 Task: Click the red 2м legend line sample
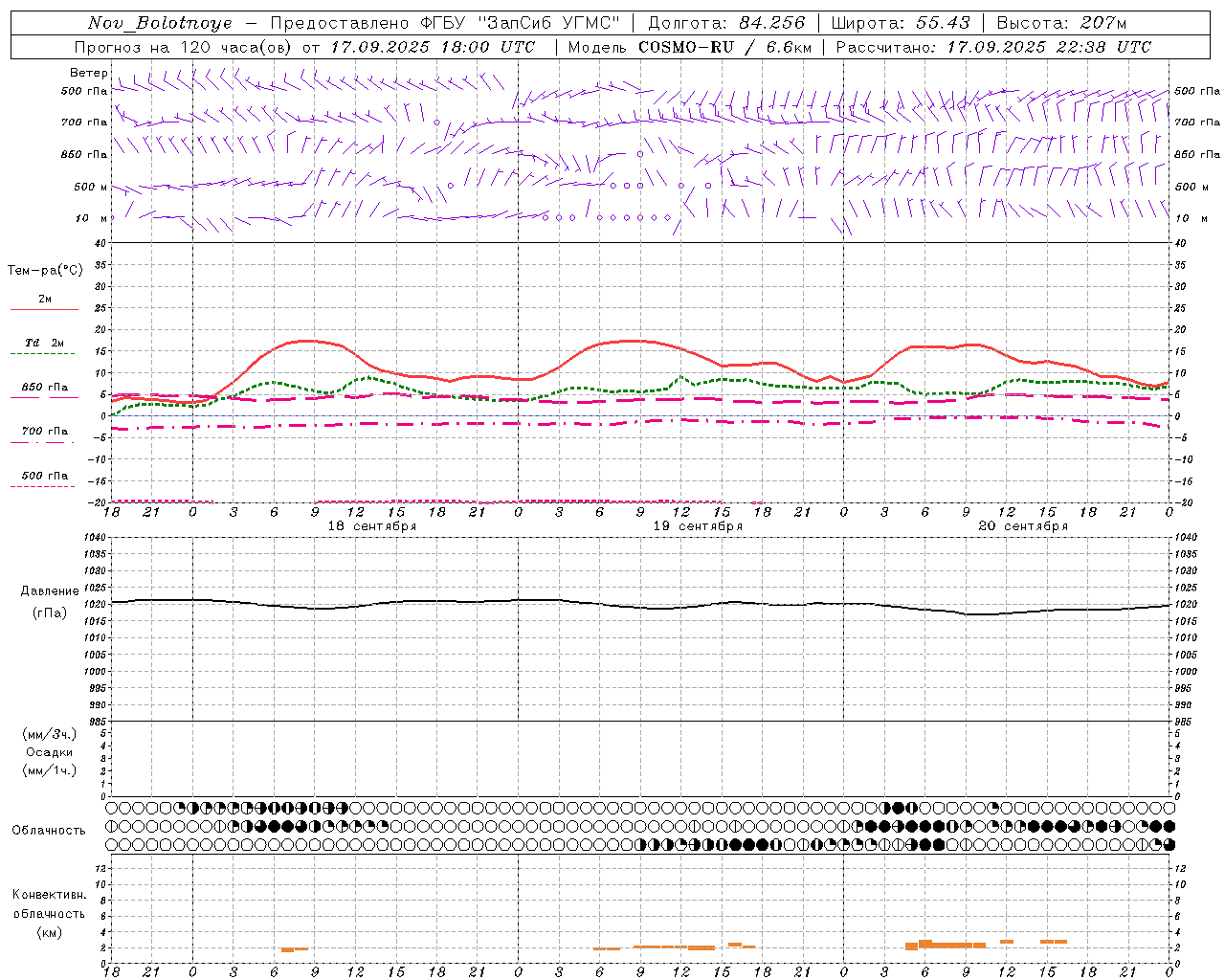pyautogui.click(x=44, y=309)
